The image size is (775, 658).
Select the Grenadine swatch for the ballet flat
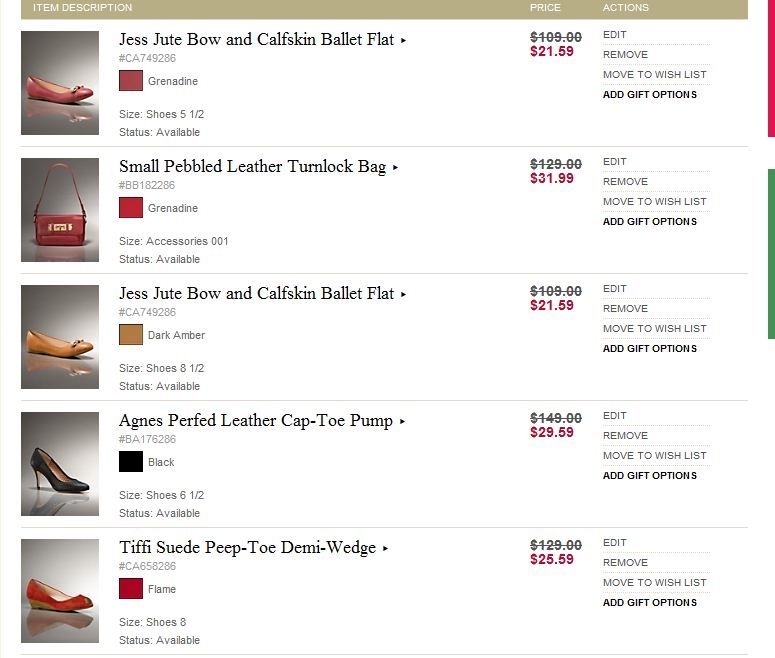131,81
